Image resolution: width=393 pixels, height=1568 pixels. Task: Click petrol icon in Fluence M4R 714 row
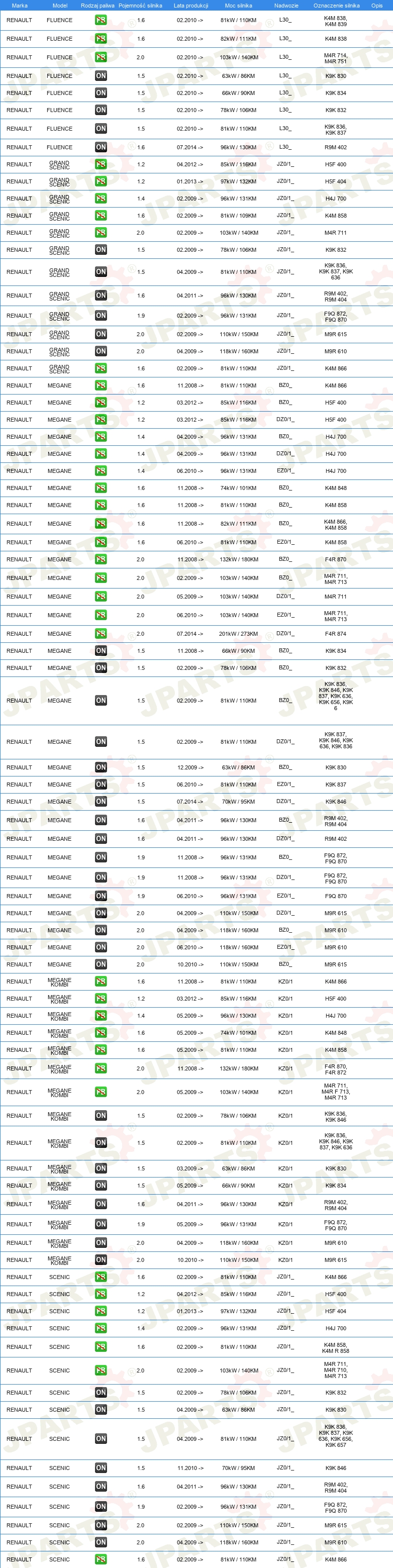tap(101, 57)
